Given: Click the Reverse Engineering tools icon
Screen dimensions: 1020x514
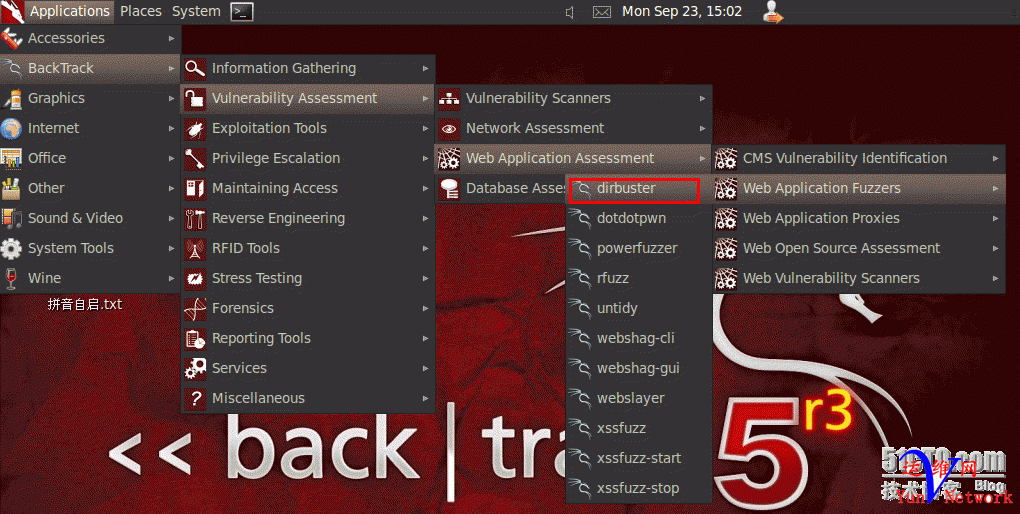Looking at the screenshot, I should click(x=195, y=218).
